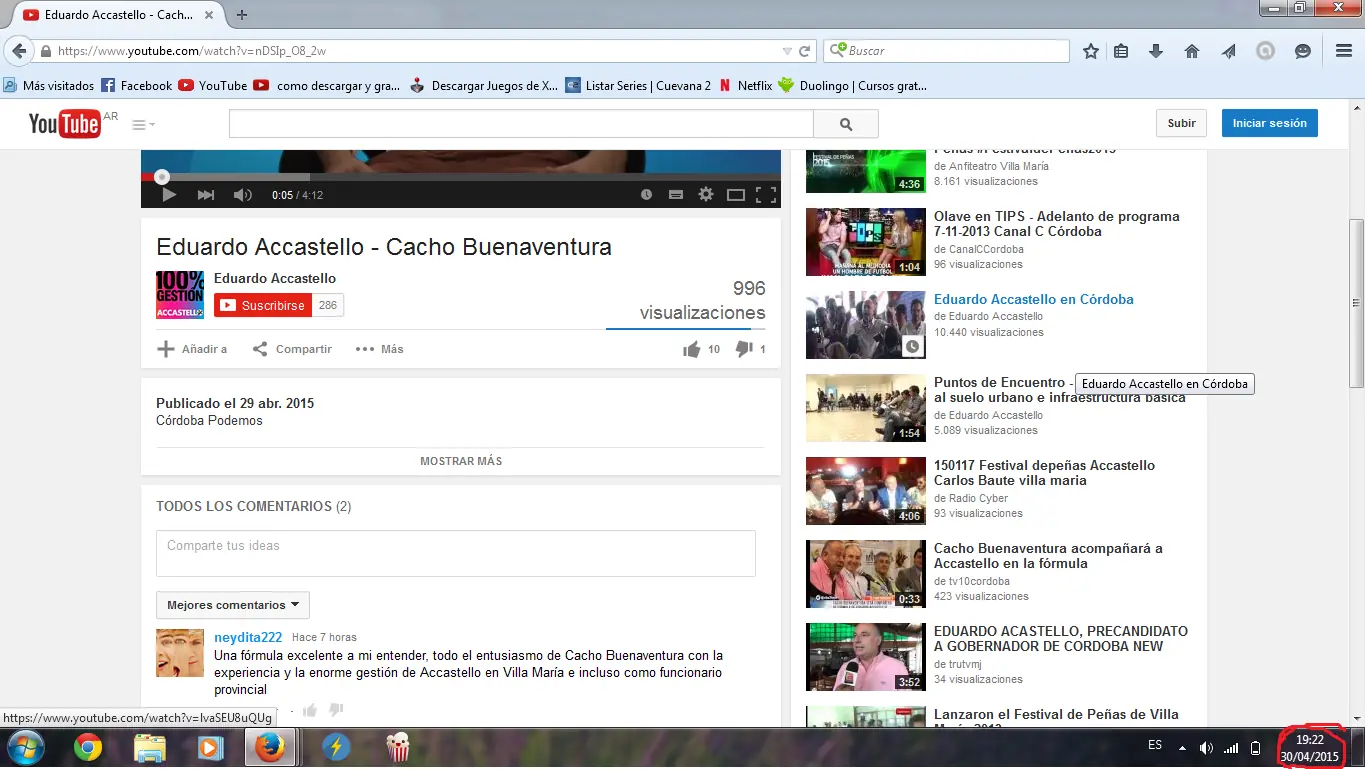Open the Netflix bookmark
The height and width of the screenshot is (769, 1365).
click(x=745, y=86)
